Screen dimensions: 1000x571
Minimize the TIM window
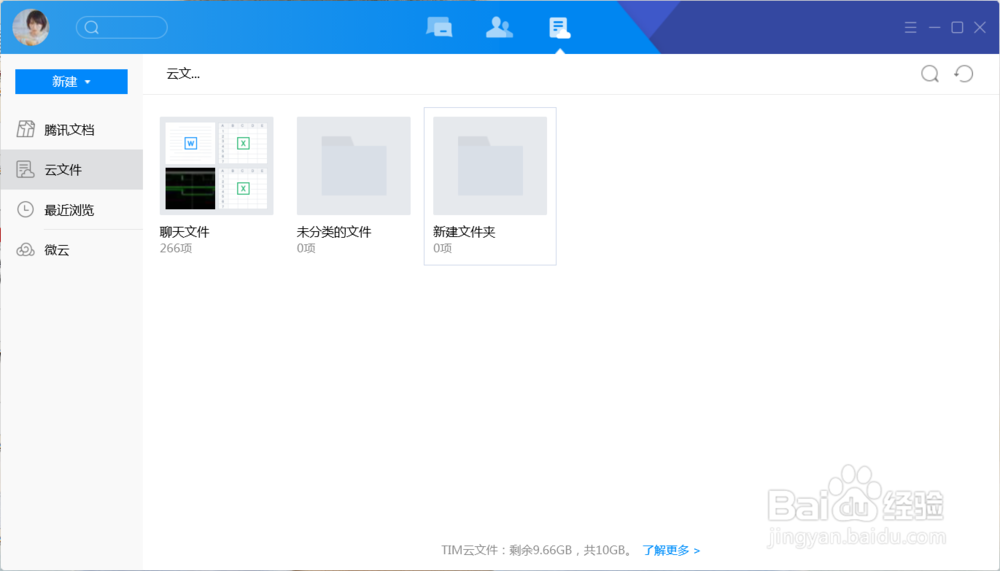934,27
